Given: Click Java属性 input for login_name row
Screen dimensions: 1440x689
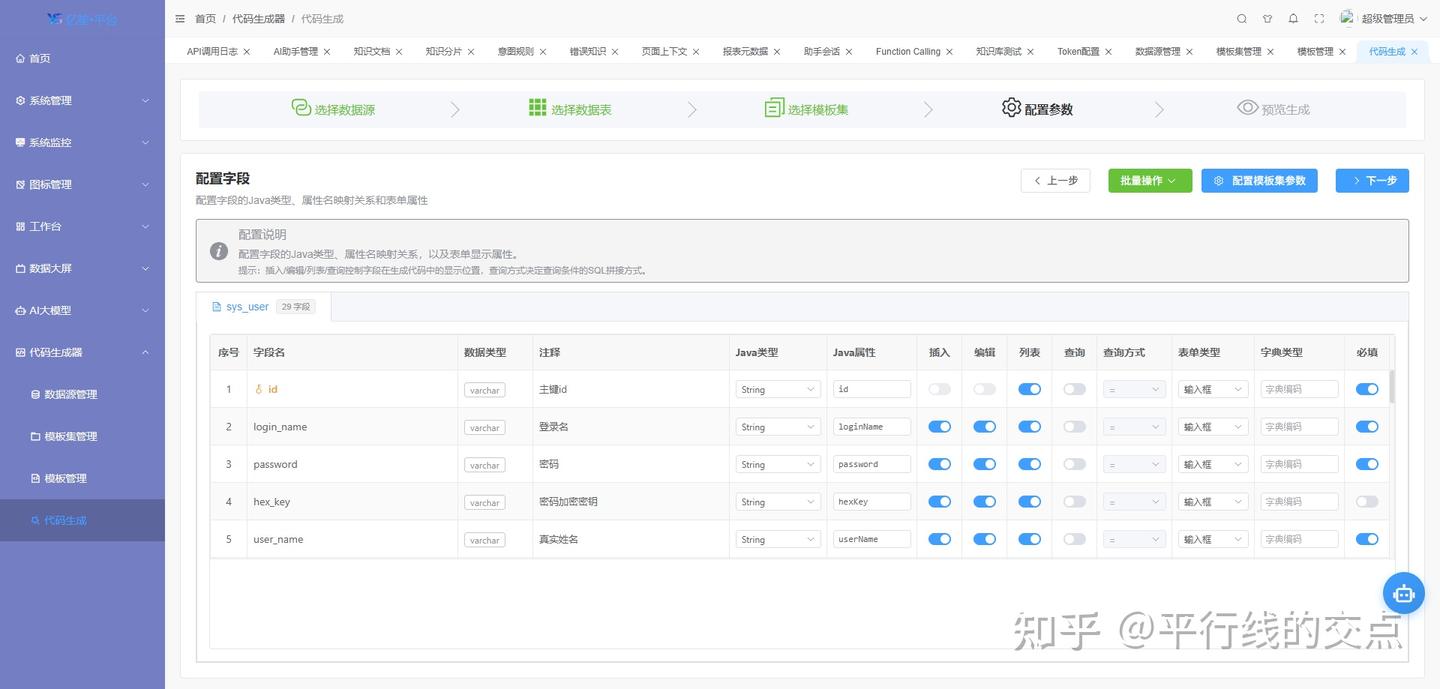Looking at the screenshot, I should pyautogui.click(x=872, y=427).
